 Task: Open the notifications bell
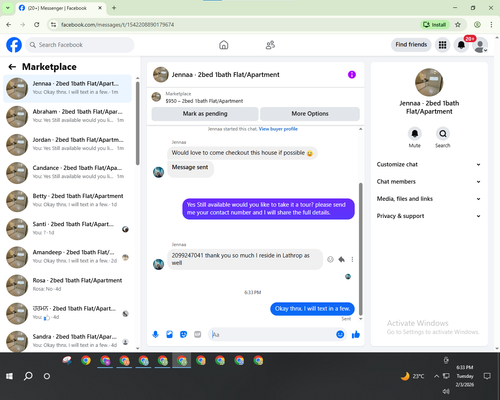[x=461, y=45]
